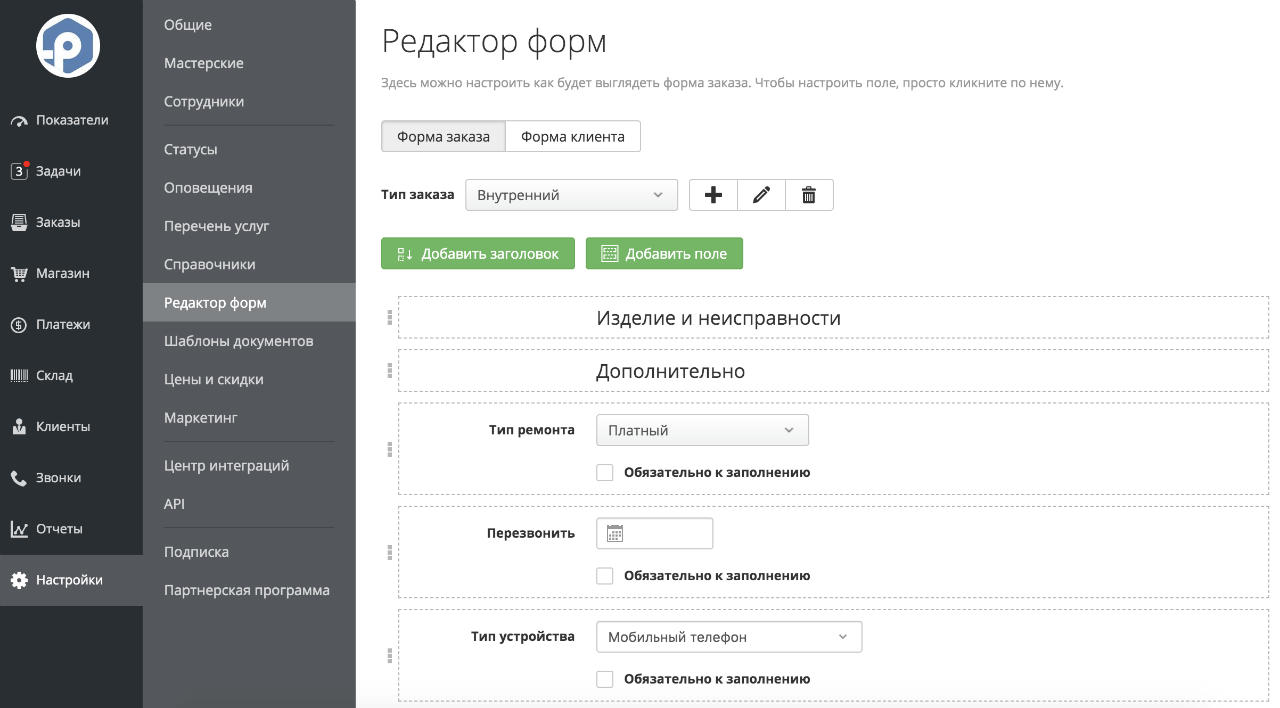Grab the drag handle of Тип ремонта field
This screenshot has width=1280, height=708.
[x=390, y=449]
